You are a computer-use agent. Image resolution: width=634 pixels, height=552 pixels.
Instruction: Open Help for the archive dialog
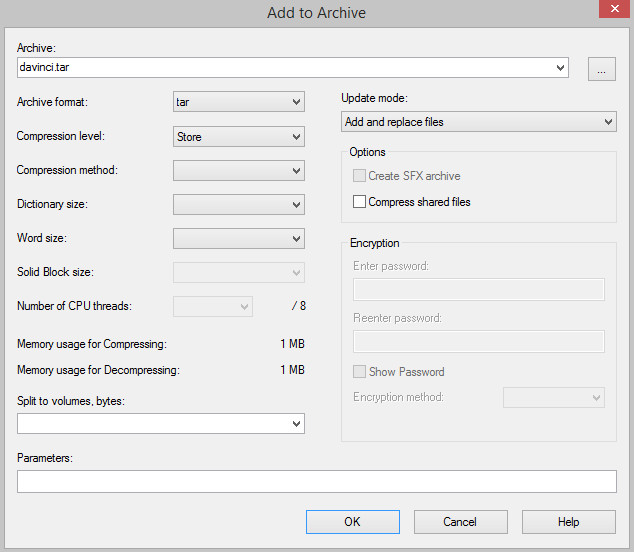tap(568, 521)
